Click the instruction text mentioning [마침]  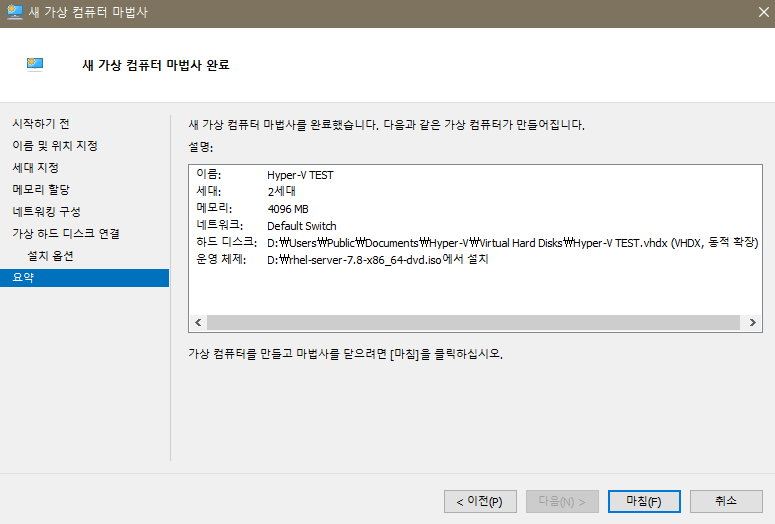click(x=345, y=354)
